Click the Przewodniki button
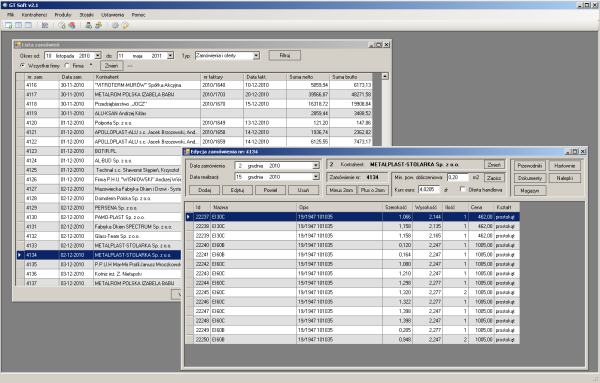 [x=530, y=166]
